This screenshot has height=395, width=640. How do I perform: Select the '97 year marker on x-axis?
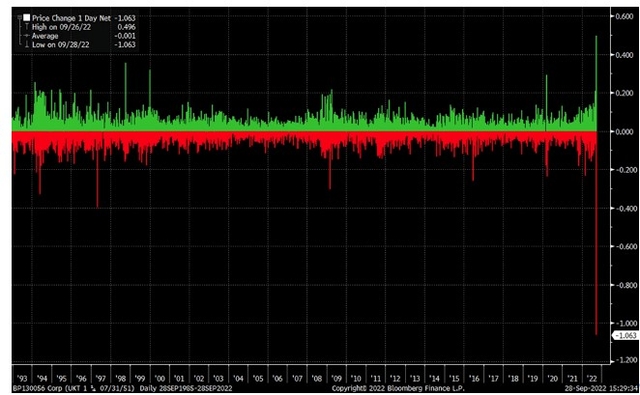[100, 378]
